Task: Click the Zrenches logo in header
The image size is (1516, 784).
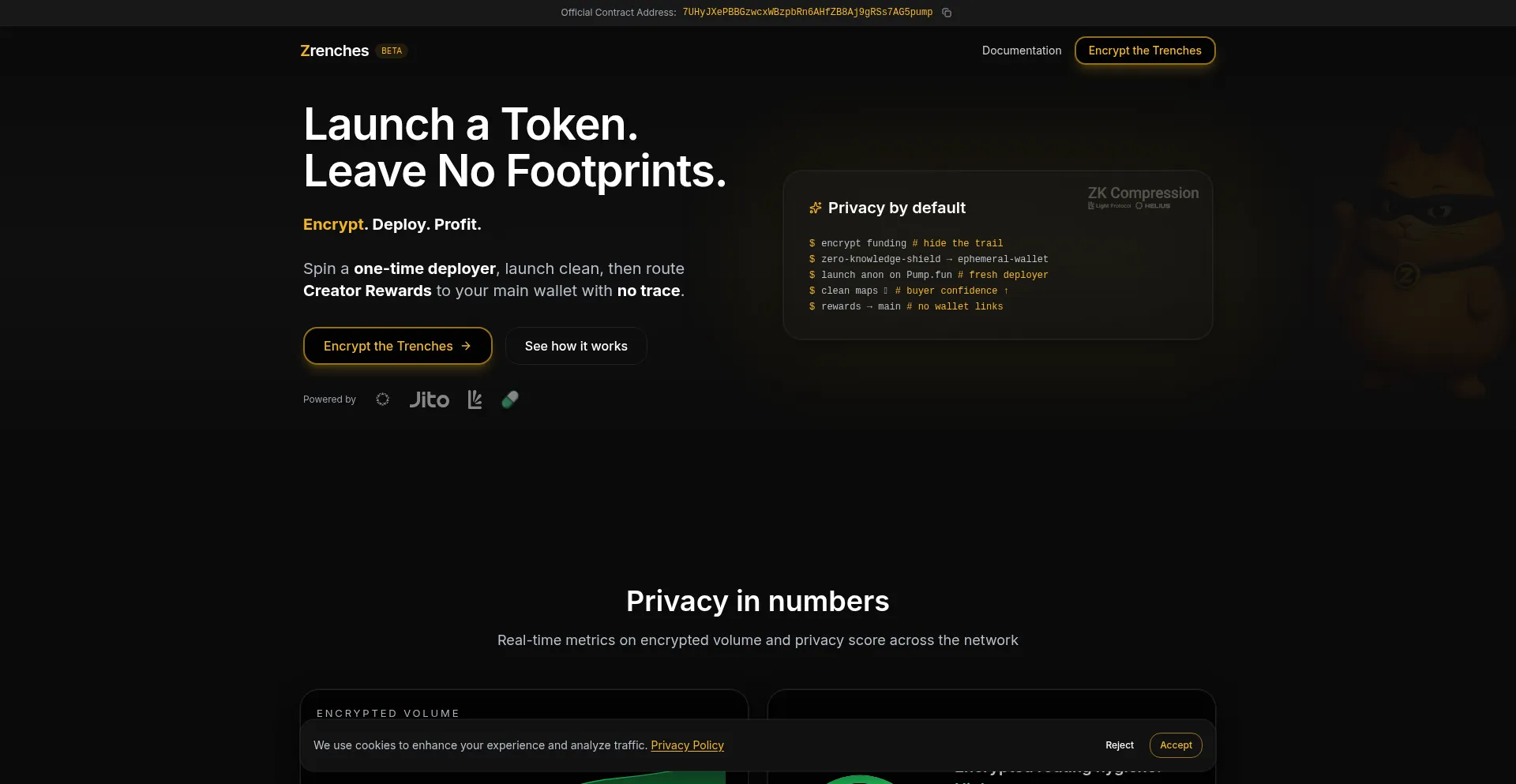Action: 334,51
